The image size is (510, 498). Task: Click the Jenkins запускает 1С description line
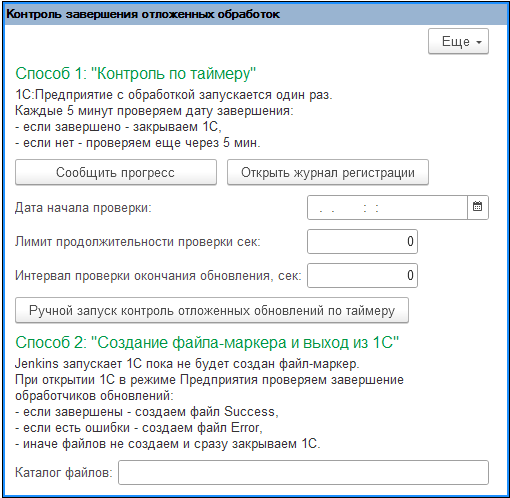point(187,364)
